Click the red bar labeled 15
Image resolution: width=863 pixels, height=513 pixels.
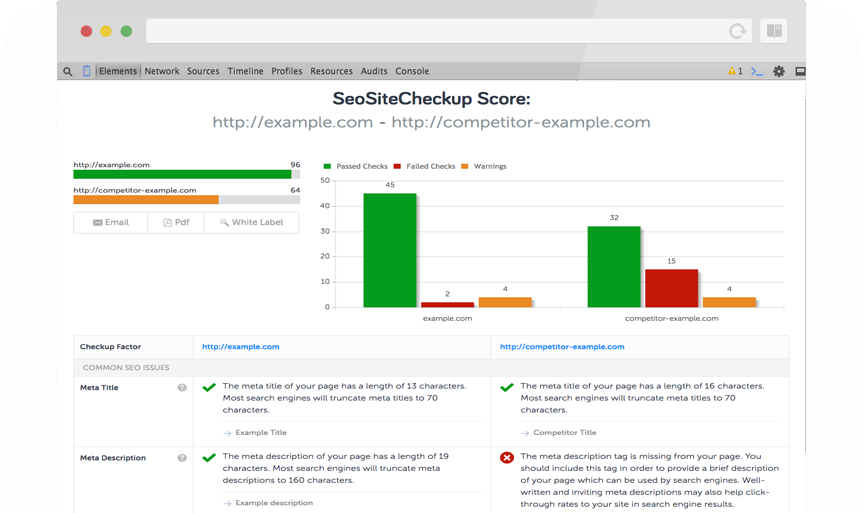(671, 288)
